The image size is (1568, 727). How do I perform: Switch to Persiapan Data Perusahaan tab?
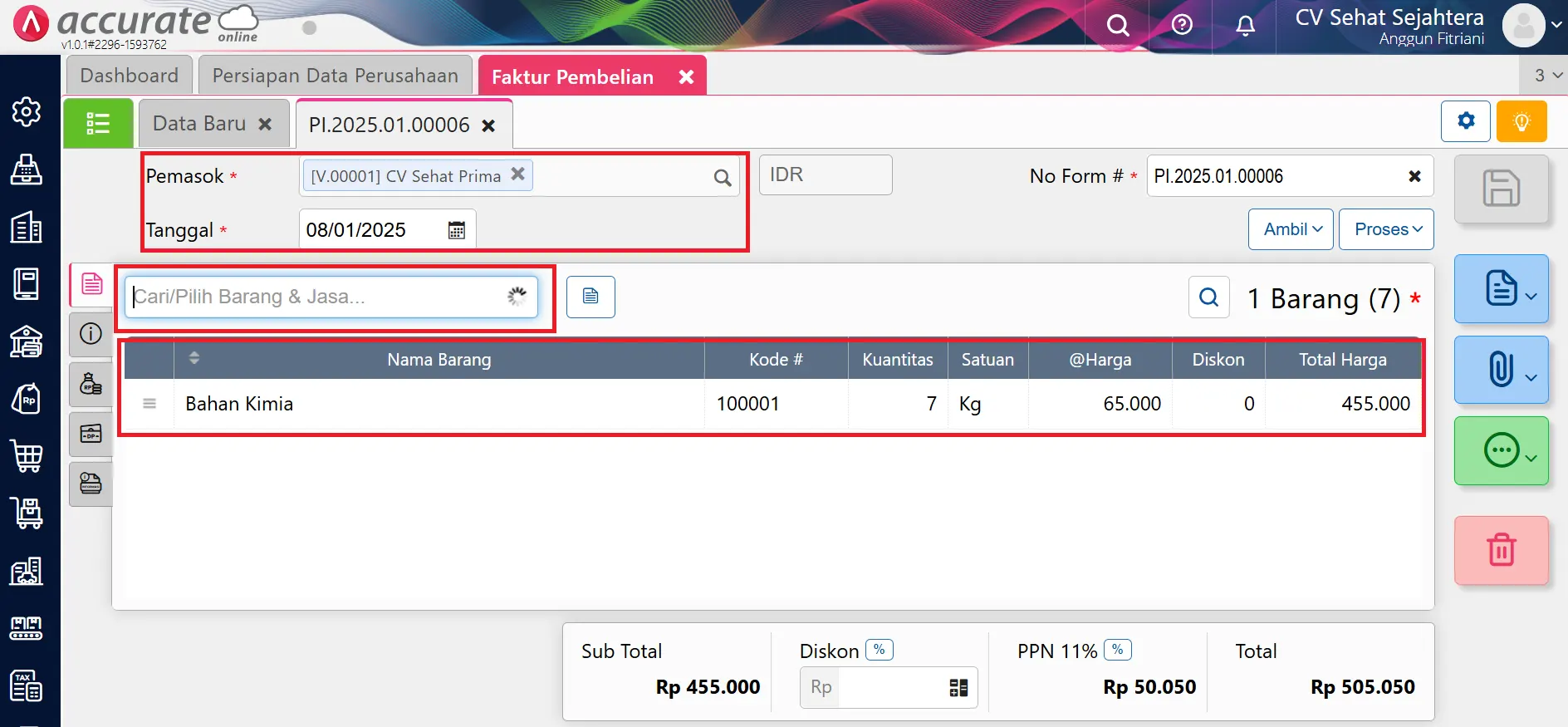(335, 76)
